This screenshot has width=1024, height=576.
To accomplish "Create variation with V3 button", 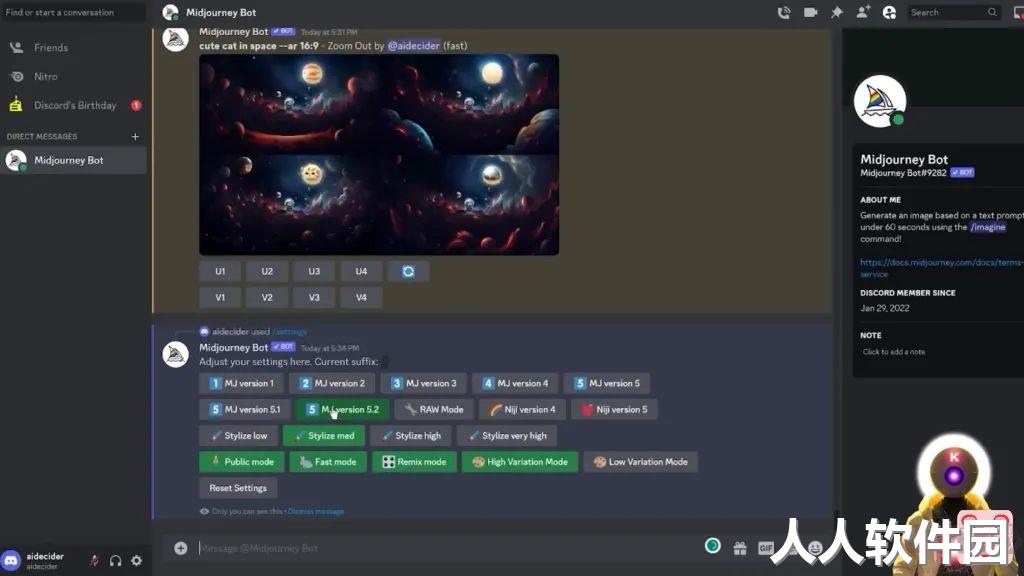I will 314,297.
